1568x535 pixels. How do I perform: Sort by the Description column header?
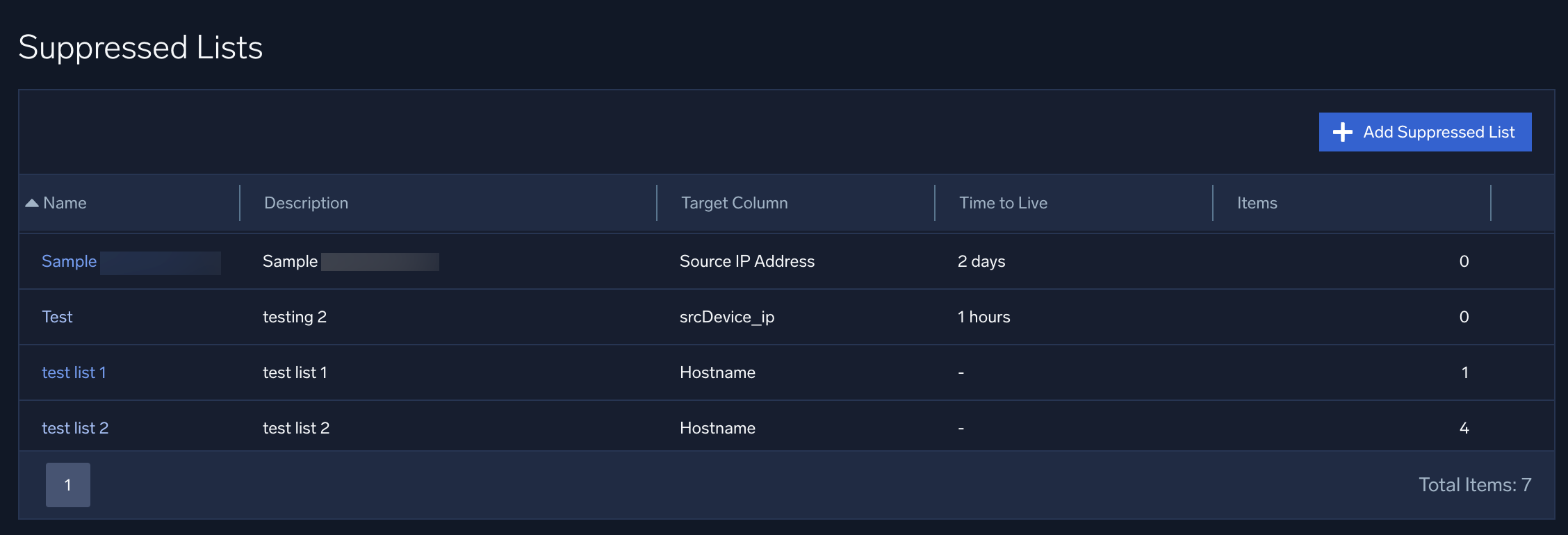pyautogui.click(x=306, y=203)
